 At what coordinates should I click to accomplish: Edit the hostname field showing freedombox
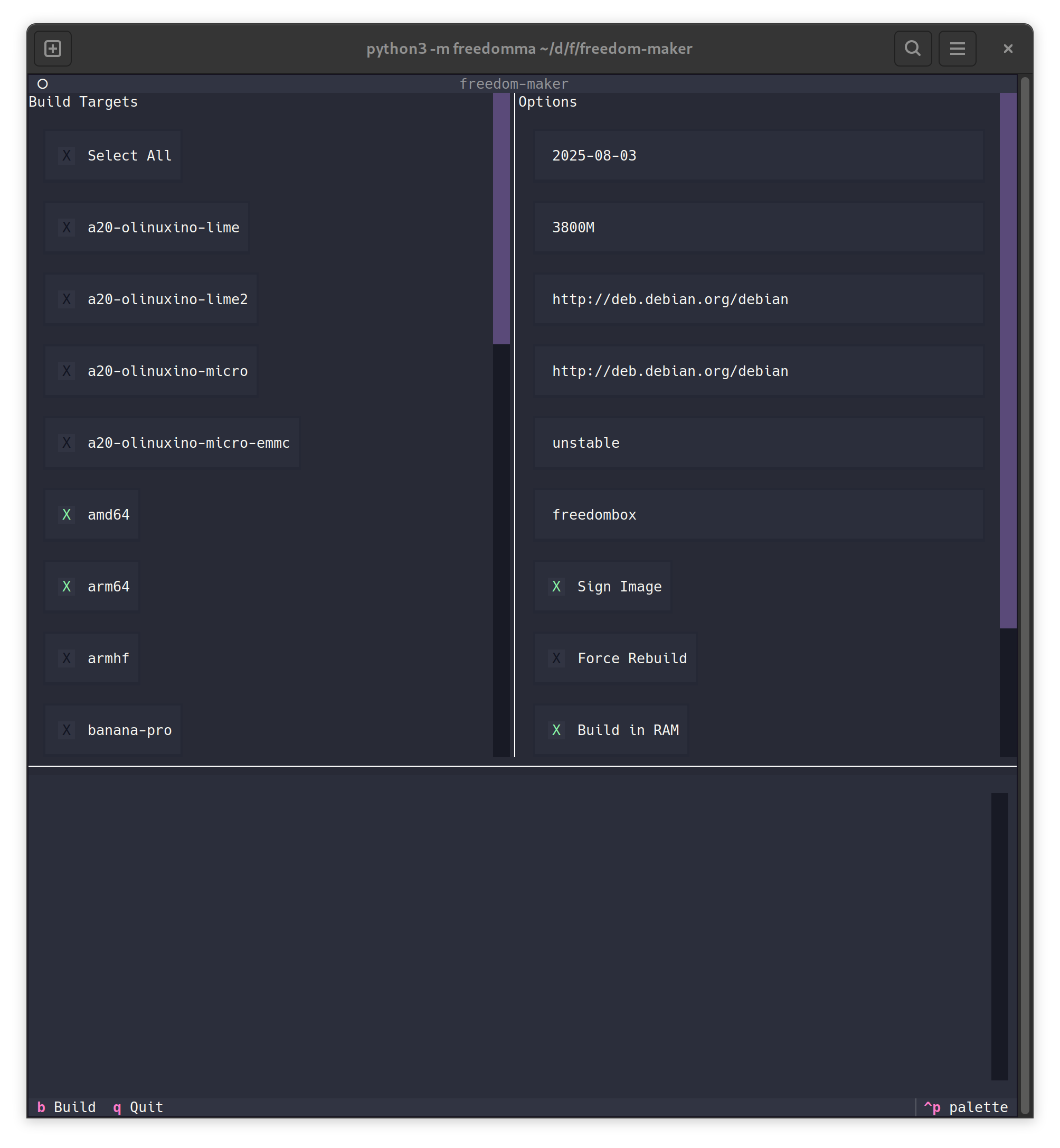point(759,515)
